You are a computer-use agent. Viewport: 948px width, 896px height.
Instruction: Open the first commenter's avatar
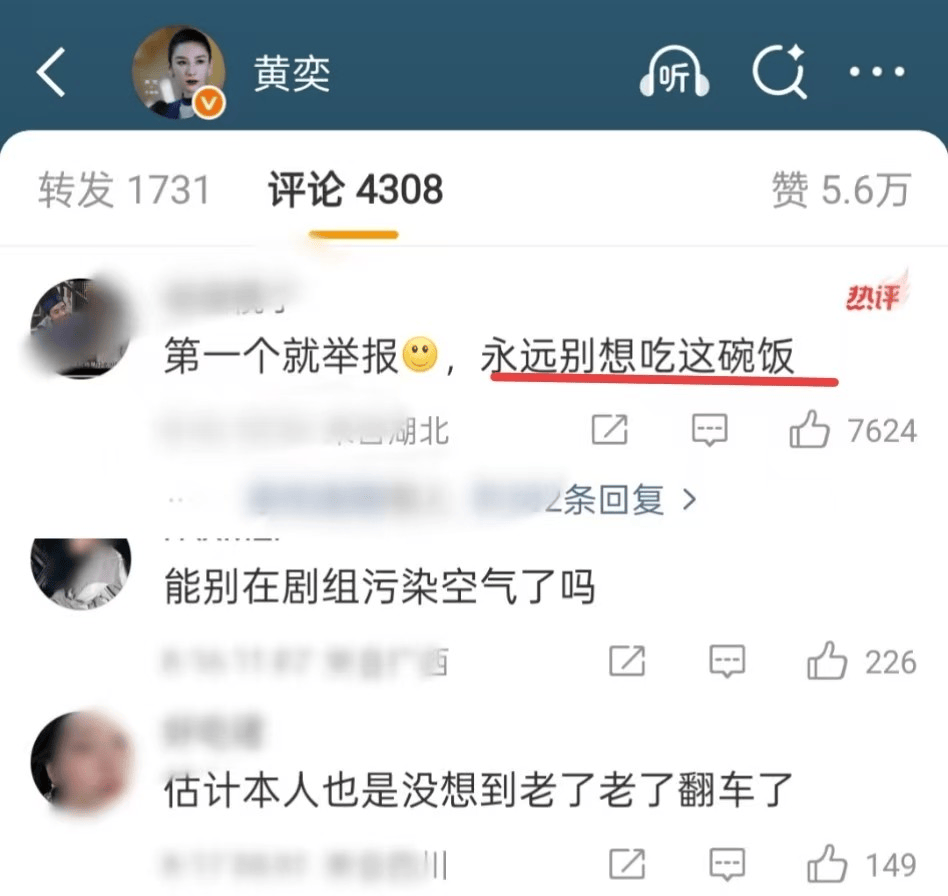pos(80,328)
